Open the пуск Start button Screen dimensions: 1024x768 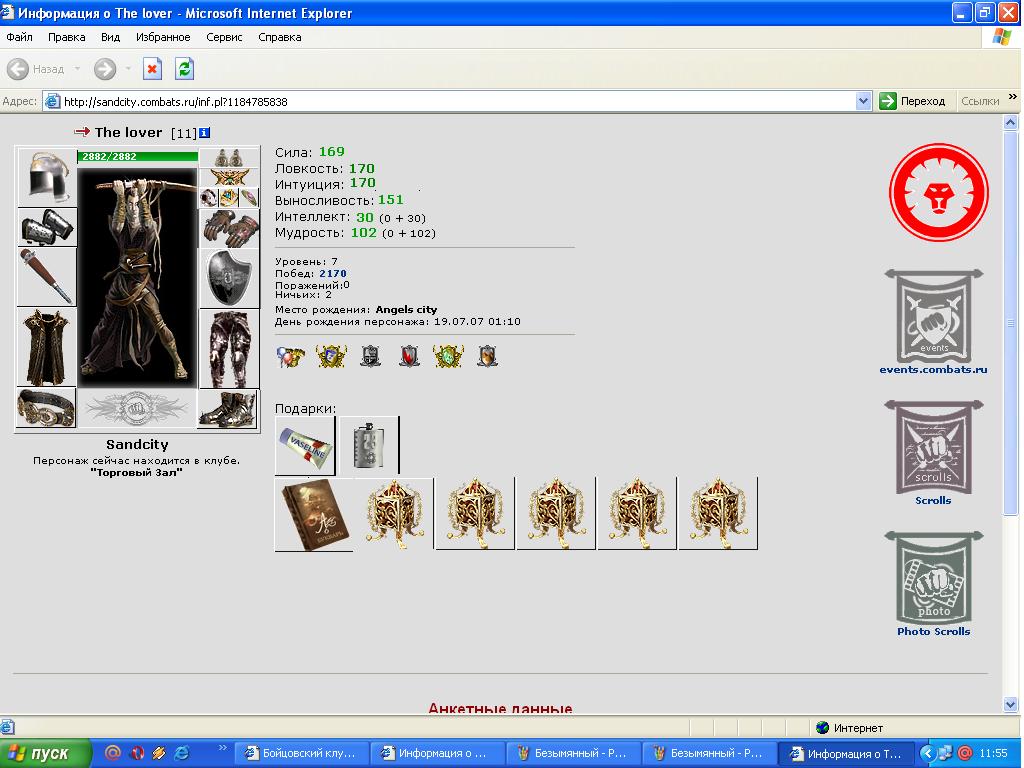45,753
